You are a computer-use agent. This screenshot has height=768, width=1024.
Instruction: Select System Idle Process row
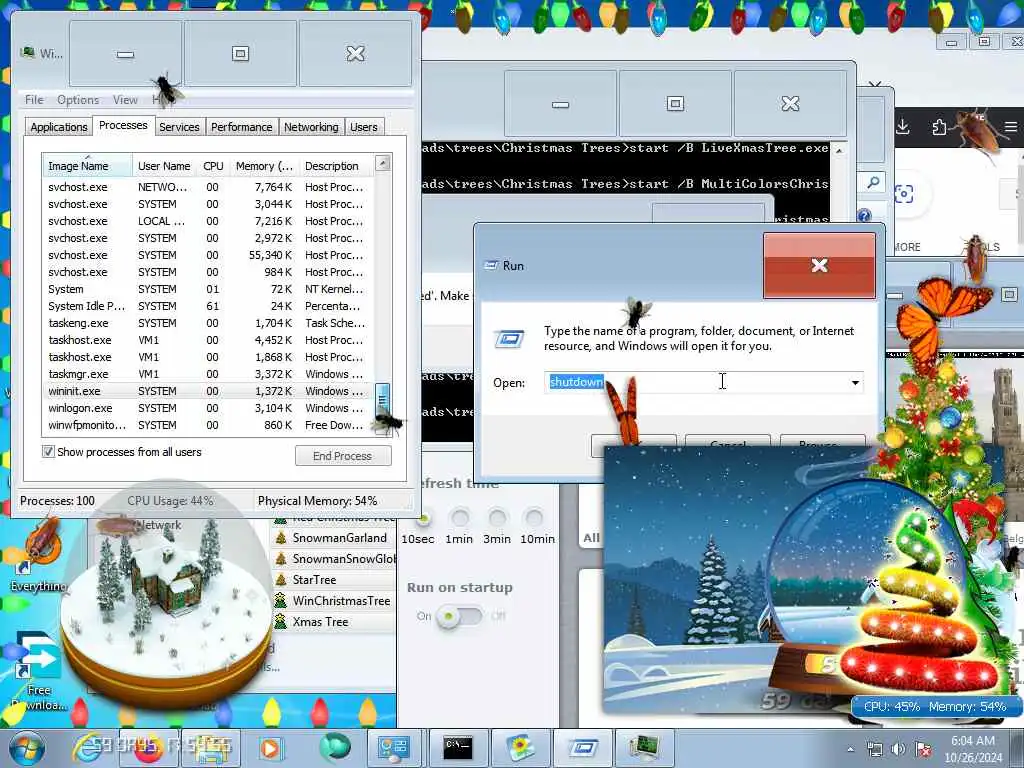coord(208,306)
